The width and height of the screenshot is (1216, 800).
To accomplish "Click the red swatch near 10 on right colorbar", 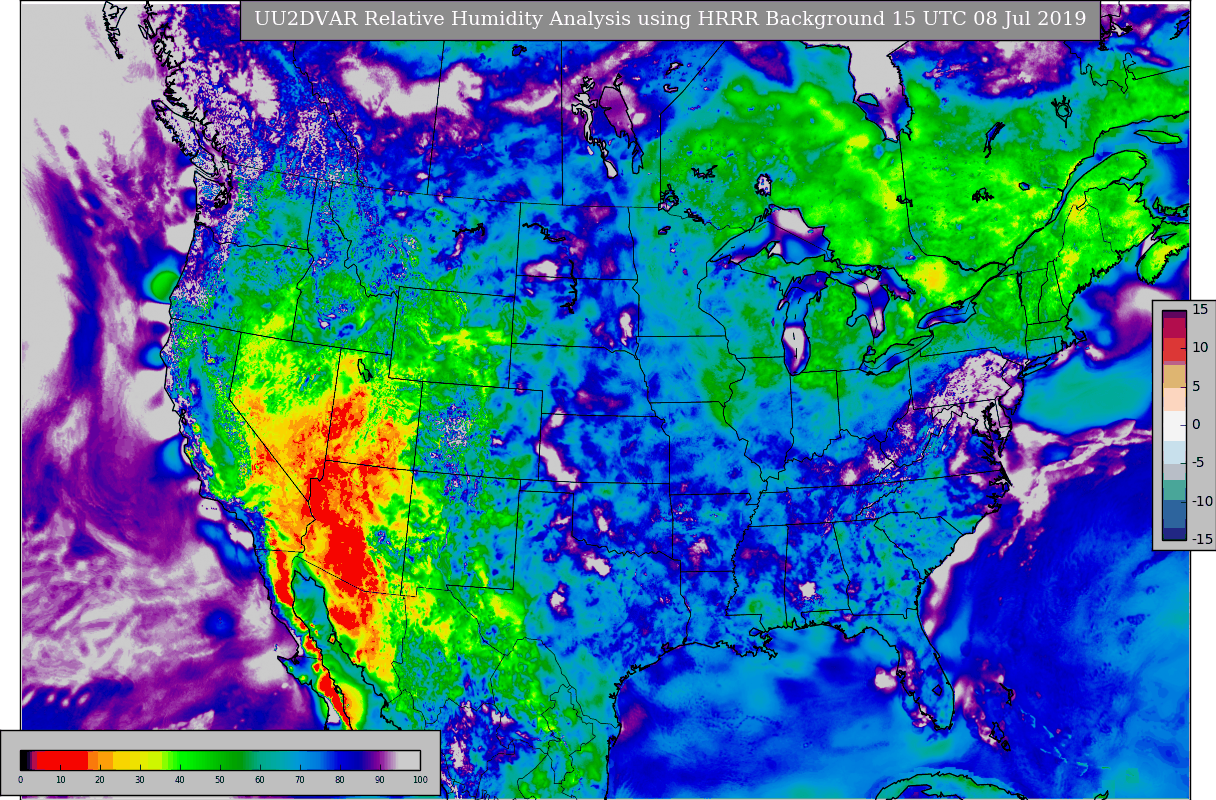I will [1174, 349].
